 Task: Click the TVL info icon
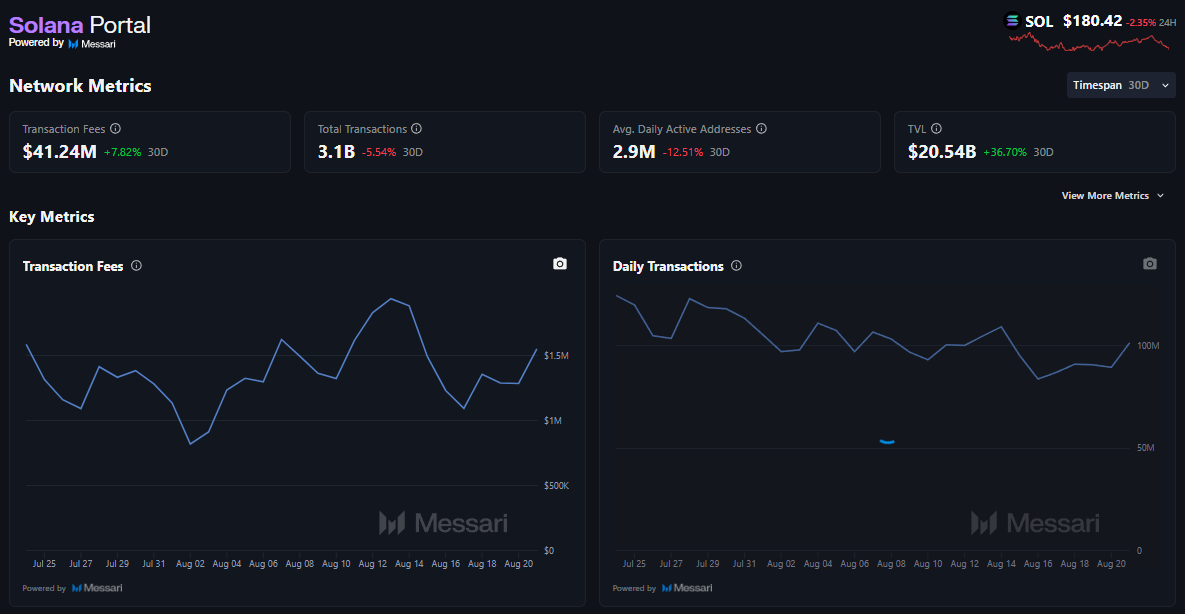(936, 129)
